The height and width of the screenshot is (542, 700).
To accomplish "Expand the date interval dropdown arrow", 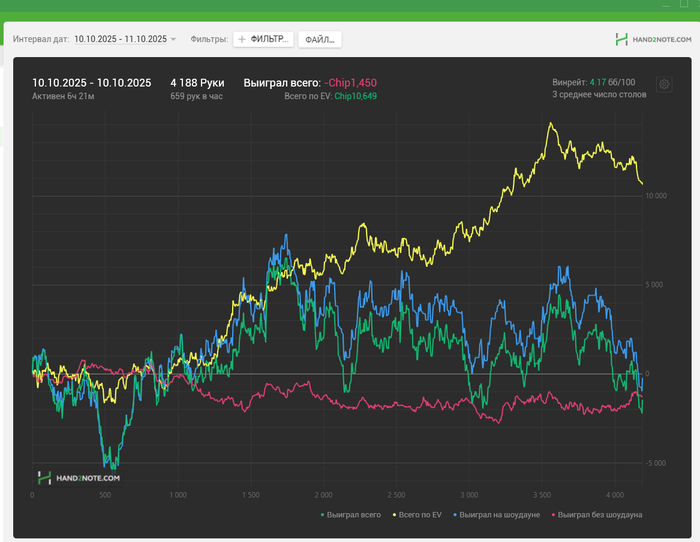I will [173, 39].
